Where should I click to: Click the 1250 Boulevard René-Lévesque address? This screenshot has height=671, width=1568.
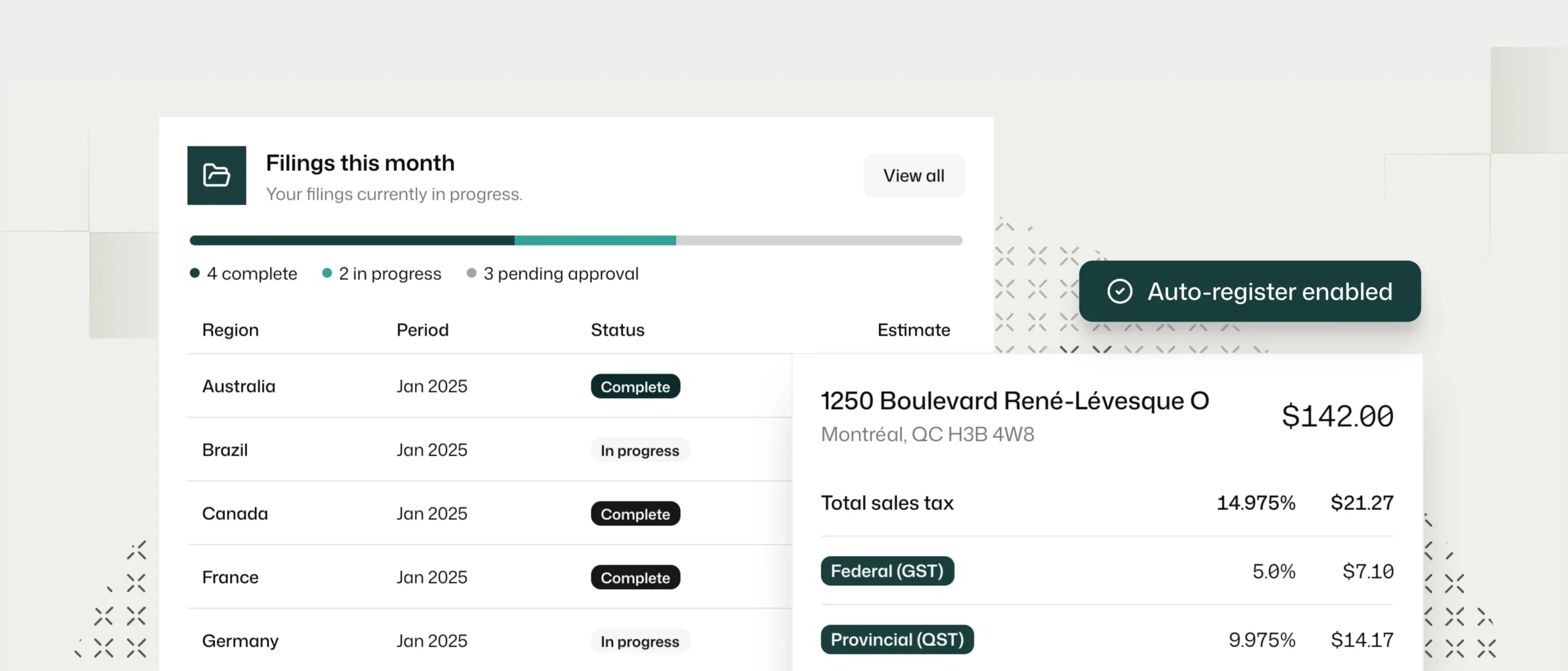[x=1014, y=401]
